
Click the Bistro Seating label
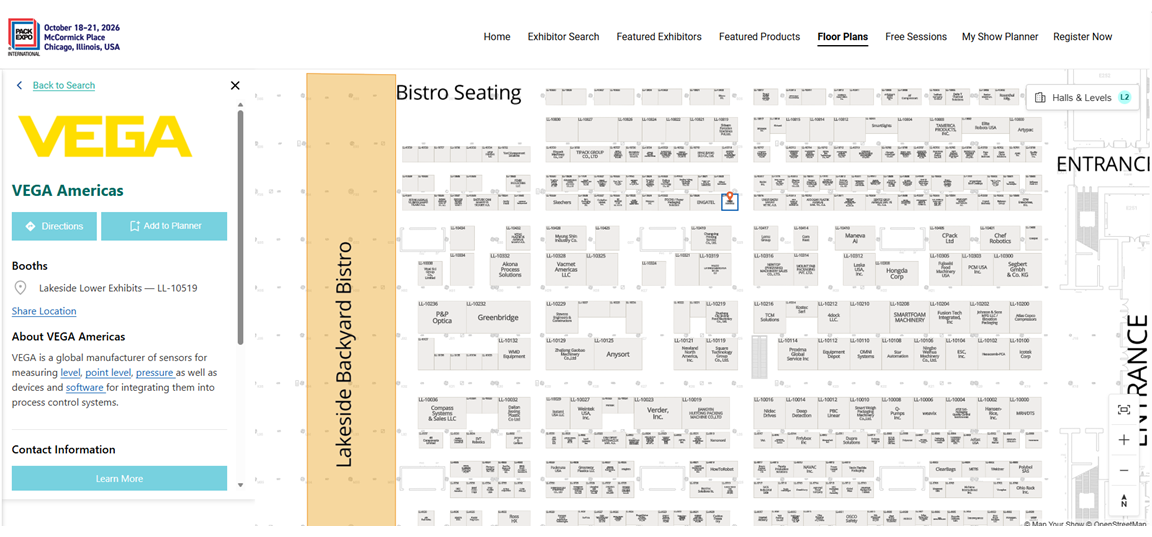(458, 93)
